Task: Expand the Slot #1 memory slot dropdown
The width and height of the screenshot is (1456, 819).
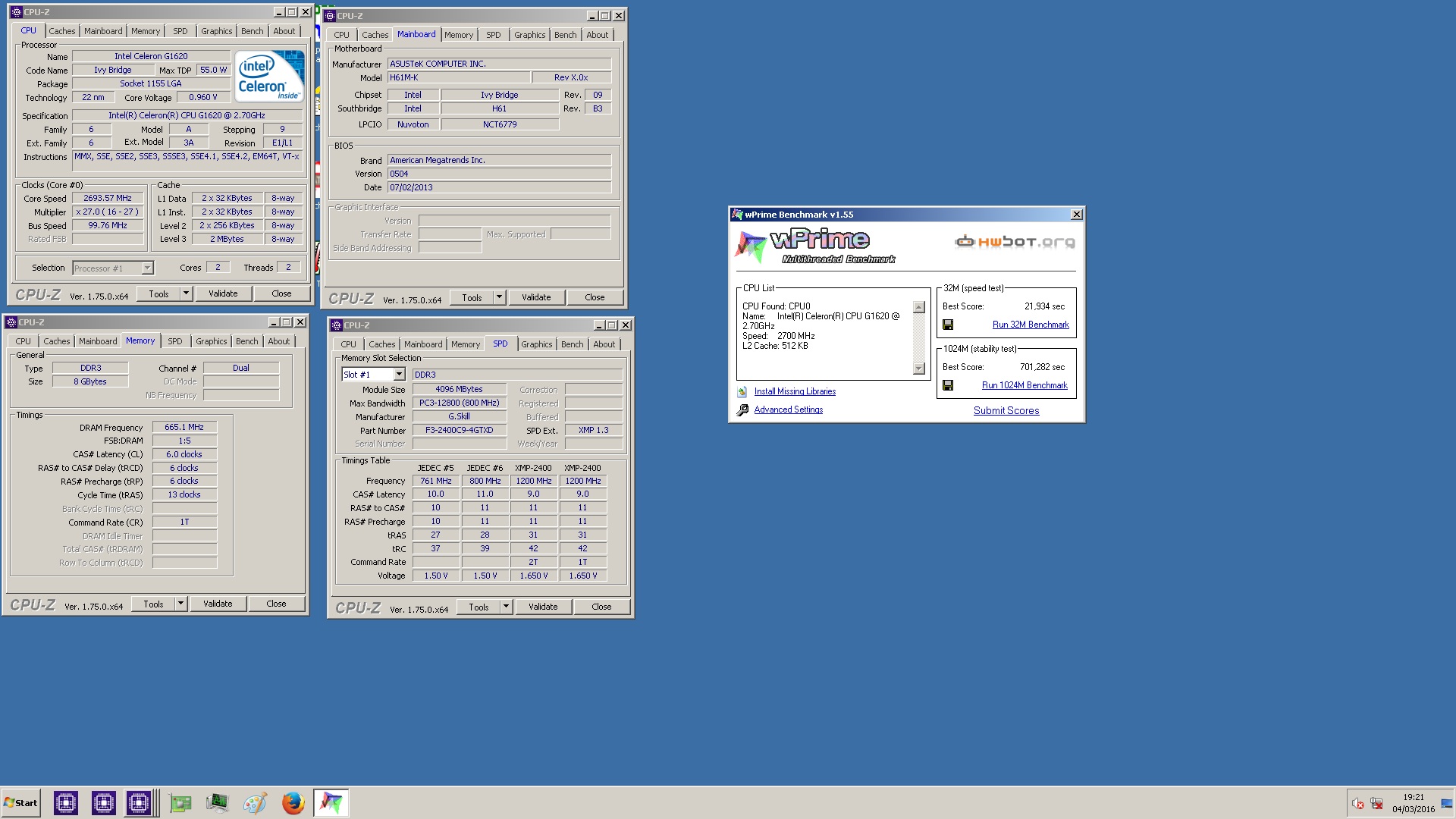Action: pos(399,375)
